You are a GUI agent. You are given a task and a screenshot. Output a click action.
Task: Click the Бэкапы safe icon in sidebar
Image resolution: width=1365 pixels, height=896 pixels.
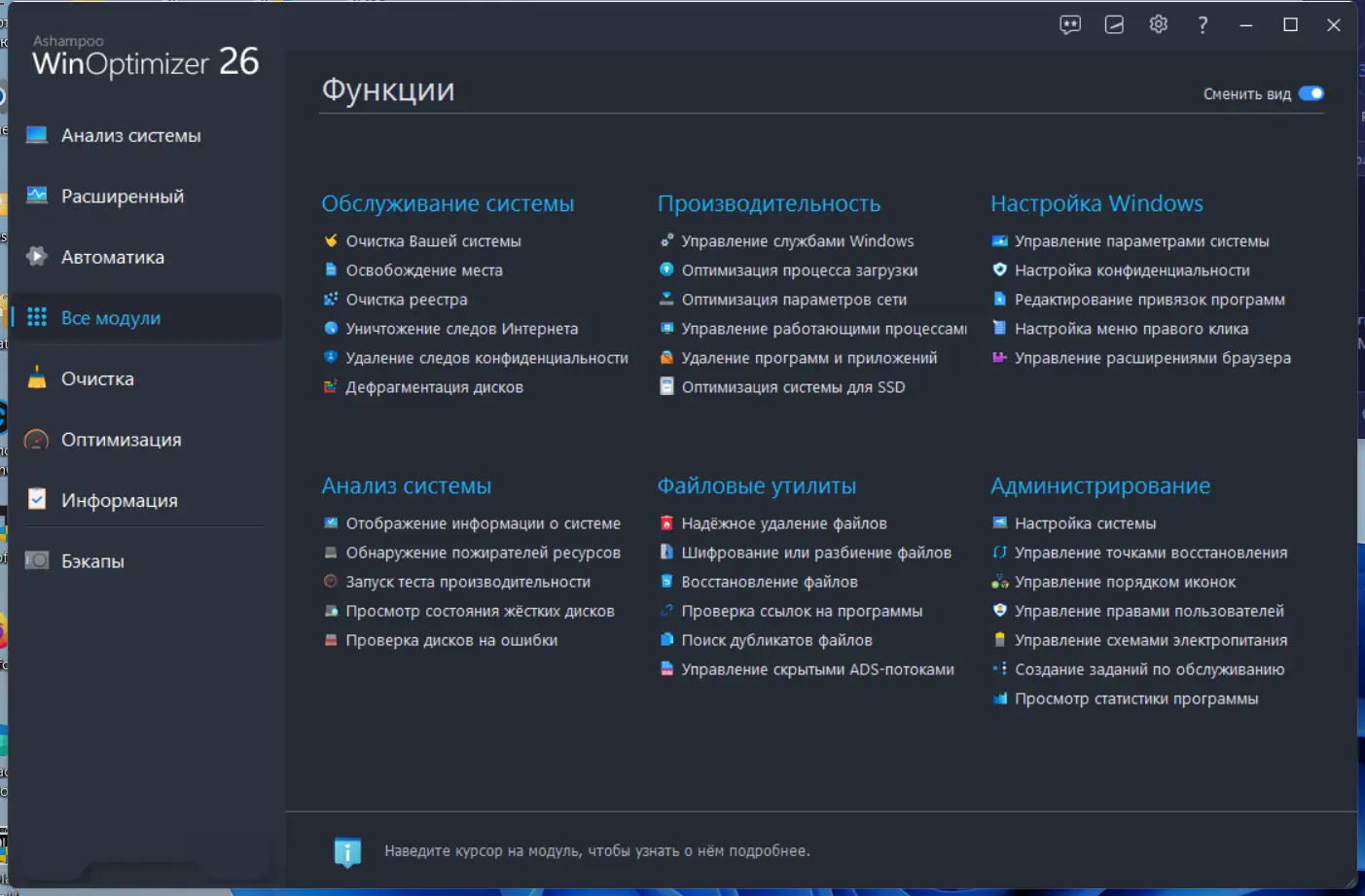[37, 561]
